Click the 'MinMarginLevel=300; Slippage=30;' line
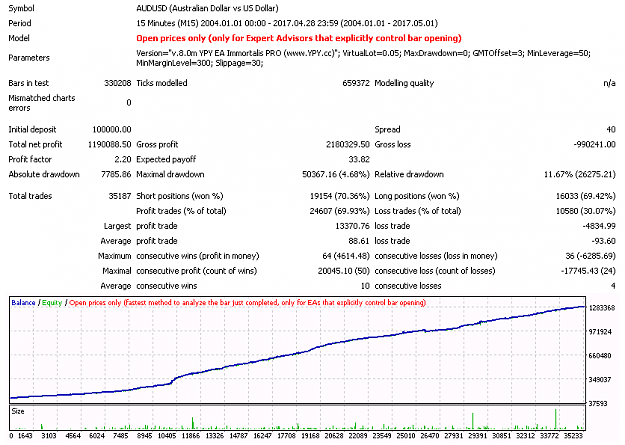Image resolution: width=625 pixels, height=445 pixels. click(x=200, y=63)
